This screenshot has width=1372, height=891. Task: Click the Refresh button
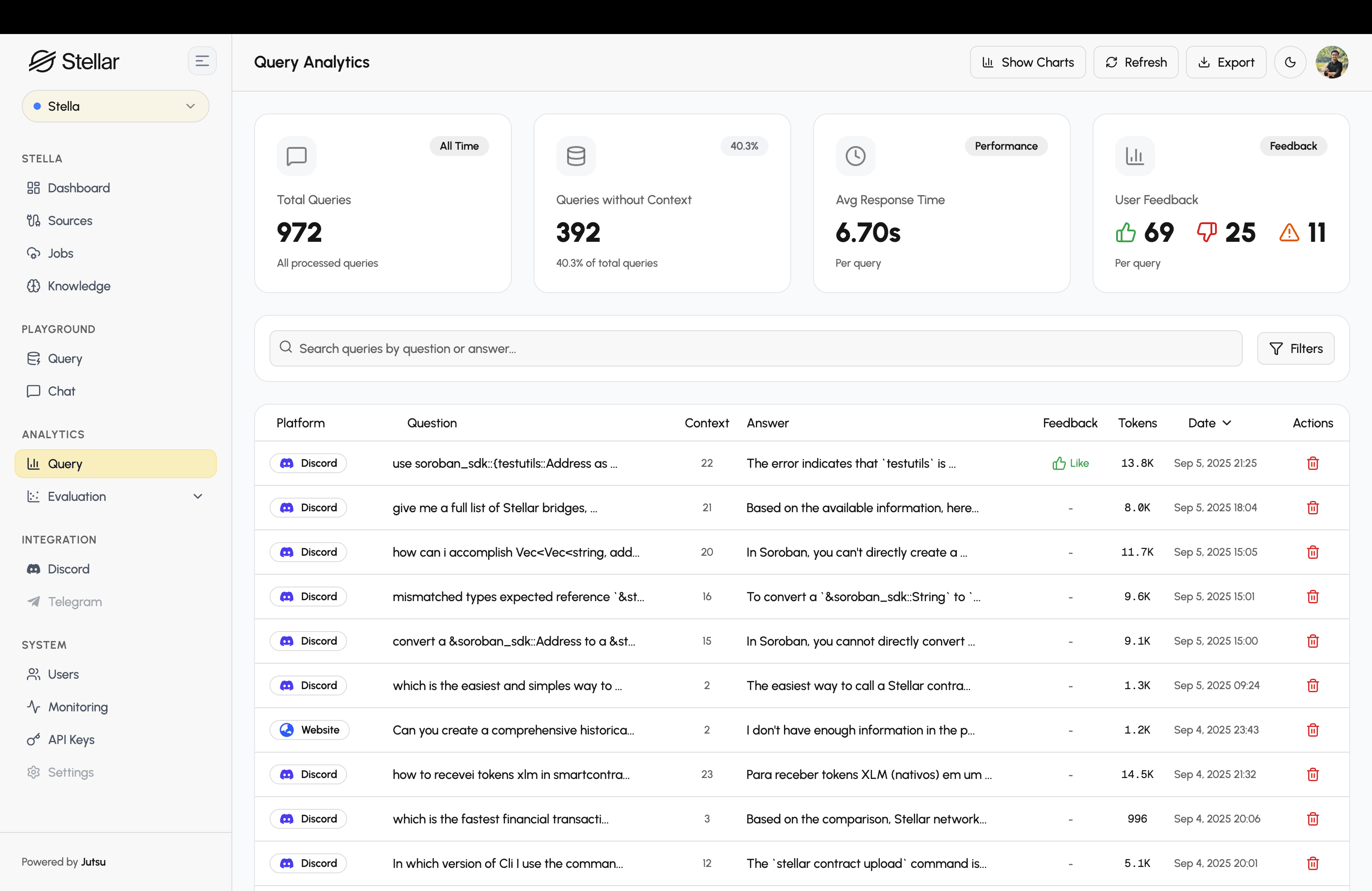click(x=1135, y=62)
